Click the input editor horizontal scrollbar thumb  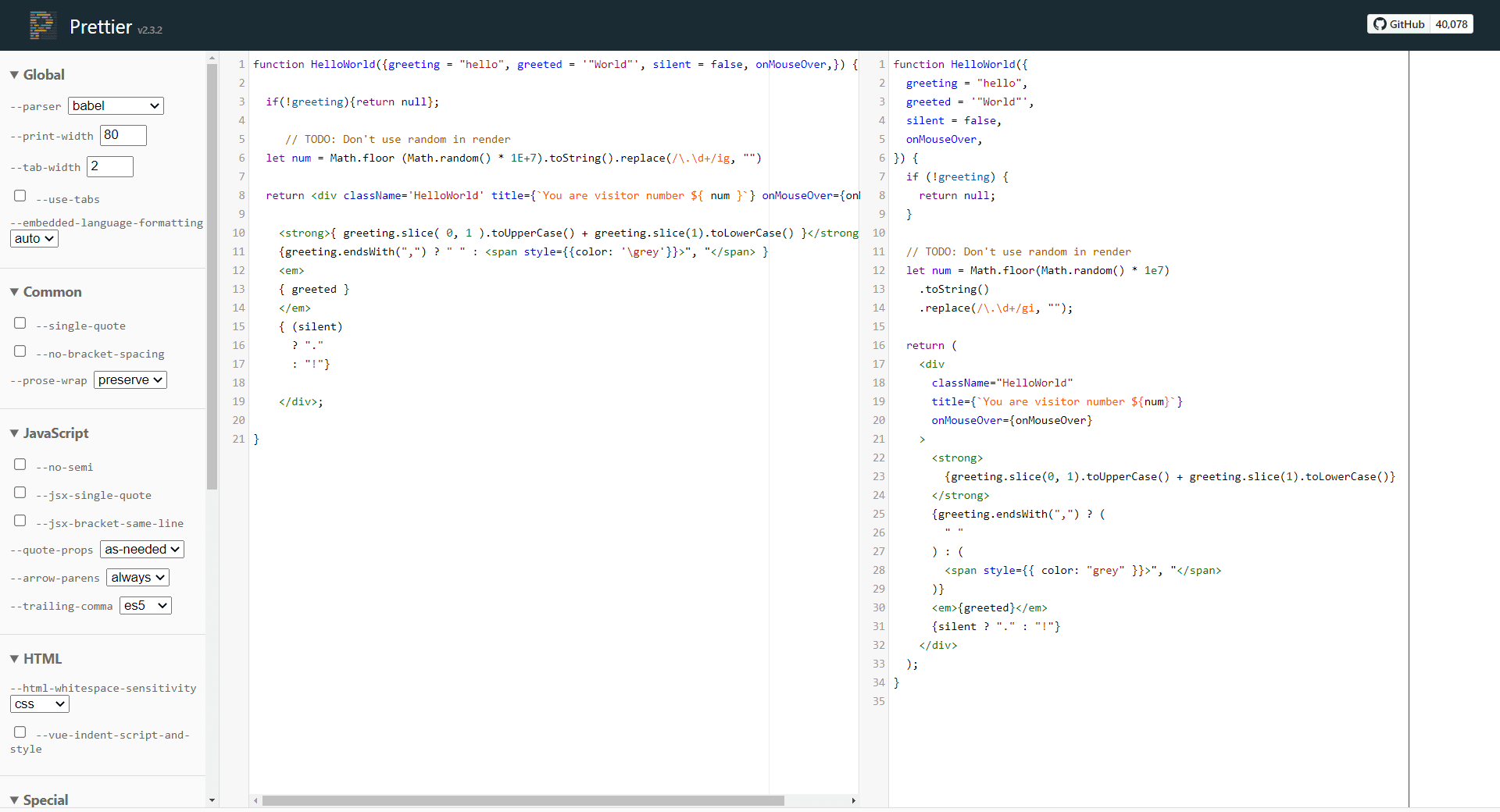coord(523,800)
